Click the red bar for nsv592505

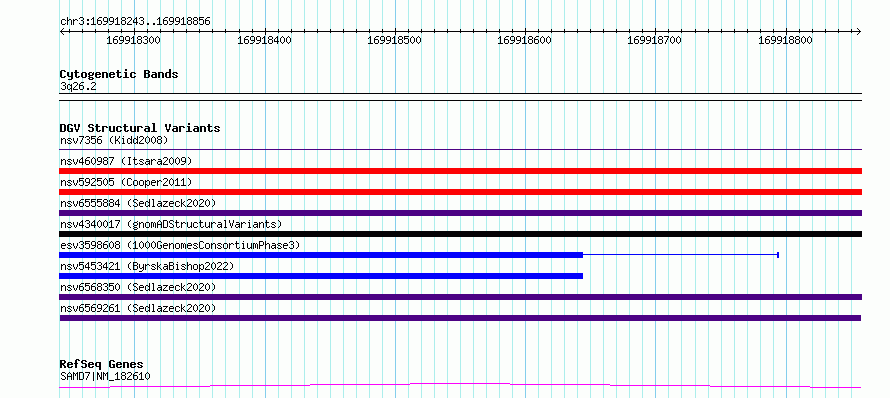460,192
